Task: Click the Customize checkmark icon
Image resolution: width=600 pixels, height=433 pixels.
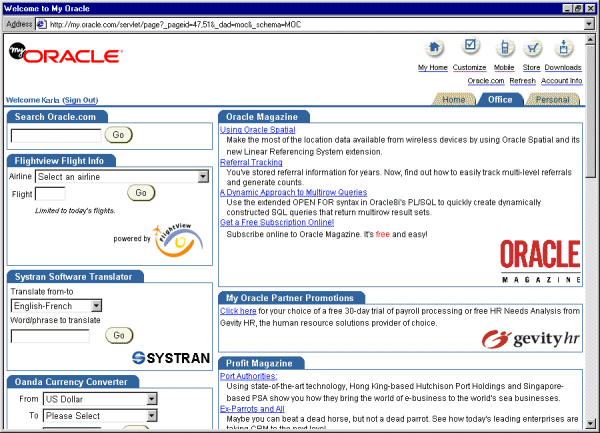Action: pos(470,46)
